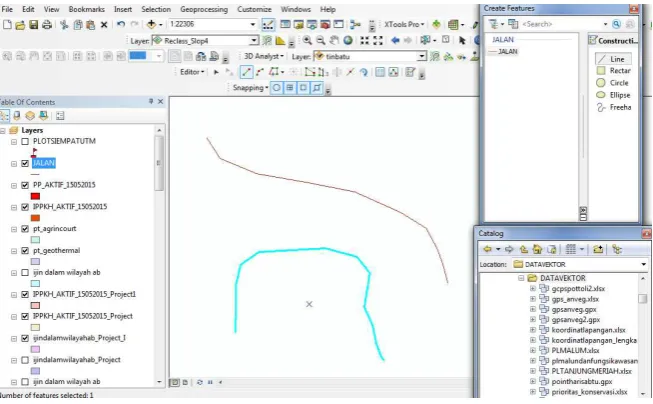Check the PLOTSIEMPATUTM layer checkbox
The height and width of the screenshot is (404, 653).
[x=25, y=142]
